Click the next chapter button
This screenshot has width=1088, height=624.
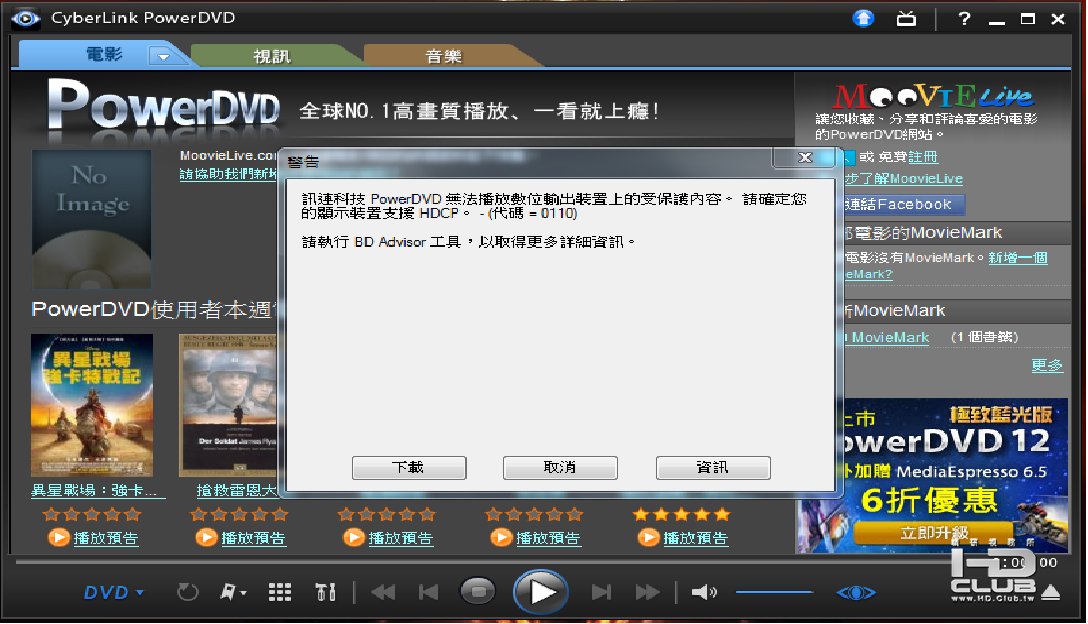pyautogui.click(x=601, y=592)
